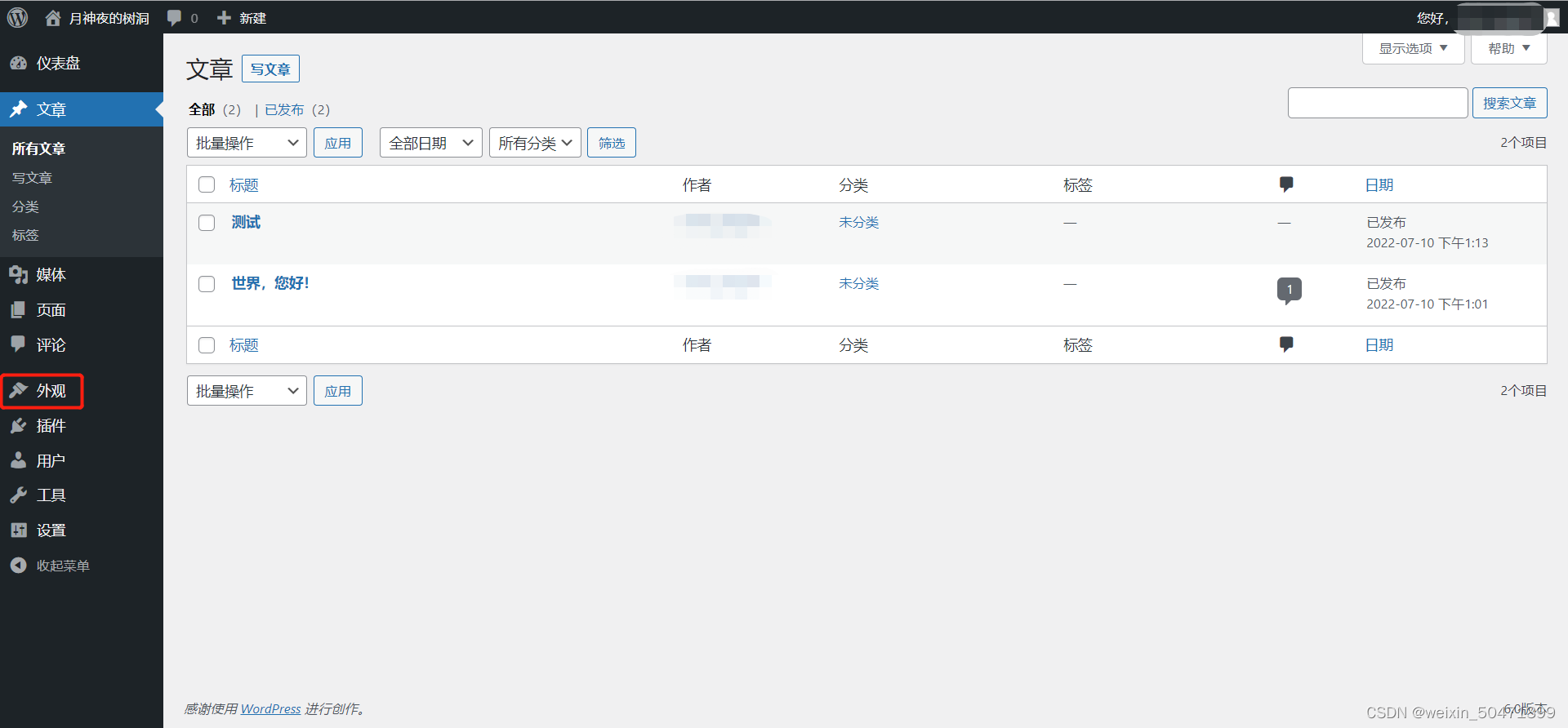This screenshot has height=728, width=1568.
Task: Open 所有文章 submenu item
Action: point(38,149)
